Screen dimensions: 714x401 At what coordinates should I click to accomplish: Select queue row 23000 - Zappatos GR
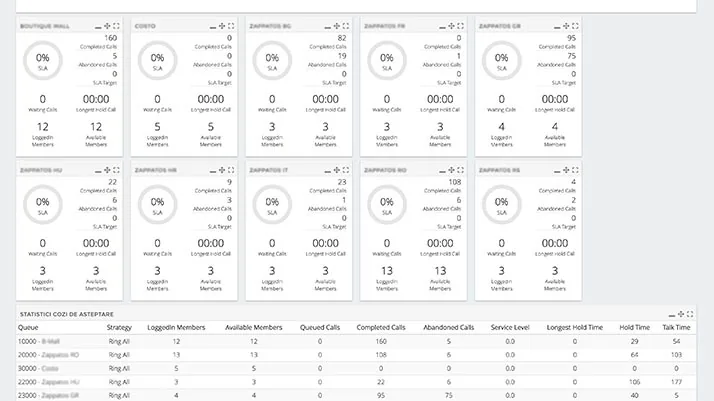[x=356, y=396]
